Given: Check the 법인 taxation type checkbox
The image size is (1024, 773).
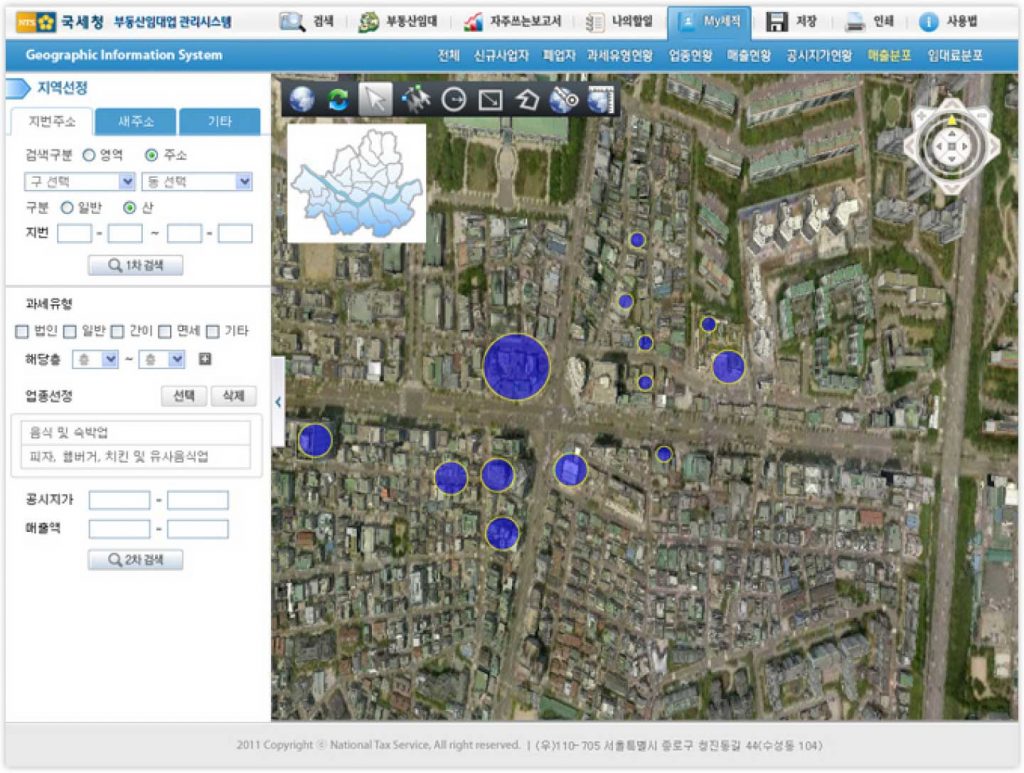Looking at the screenshot, I should pos(22,331).
